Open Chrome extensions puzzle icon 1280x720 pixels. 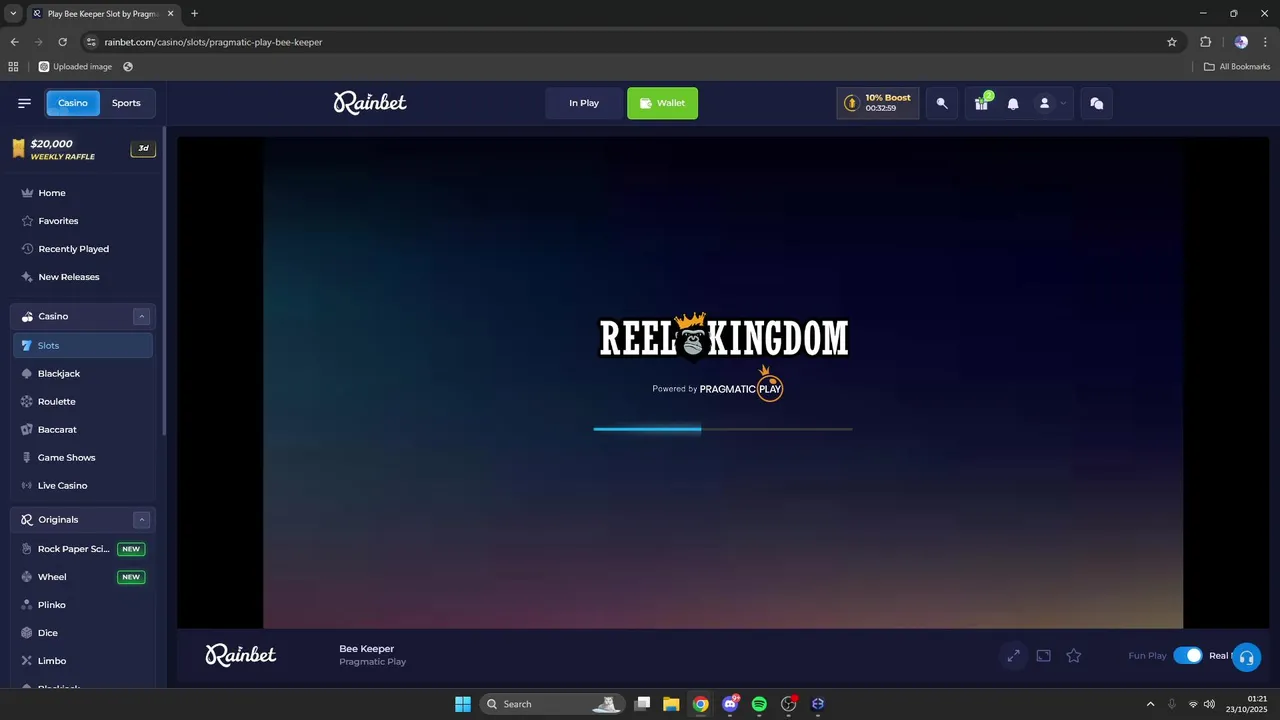point(1205,42)
